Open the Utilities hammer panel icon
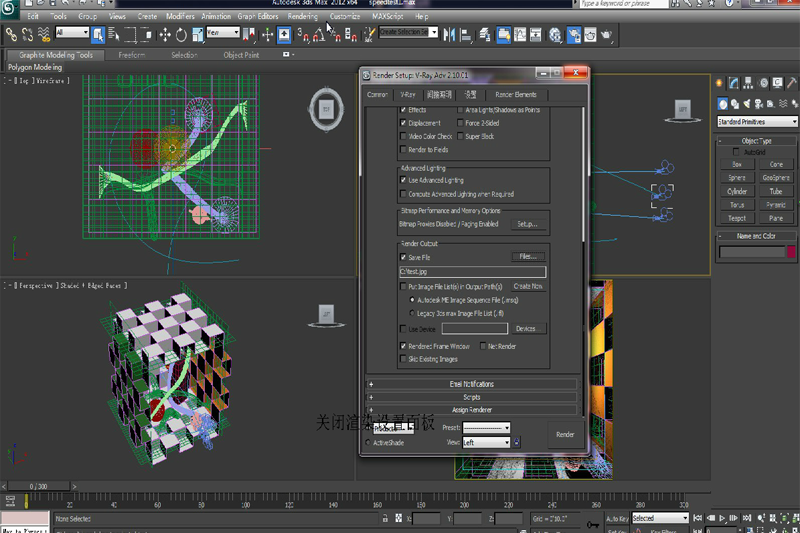 [x=791, y=82]
